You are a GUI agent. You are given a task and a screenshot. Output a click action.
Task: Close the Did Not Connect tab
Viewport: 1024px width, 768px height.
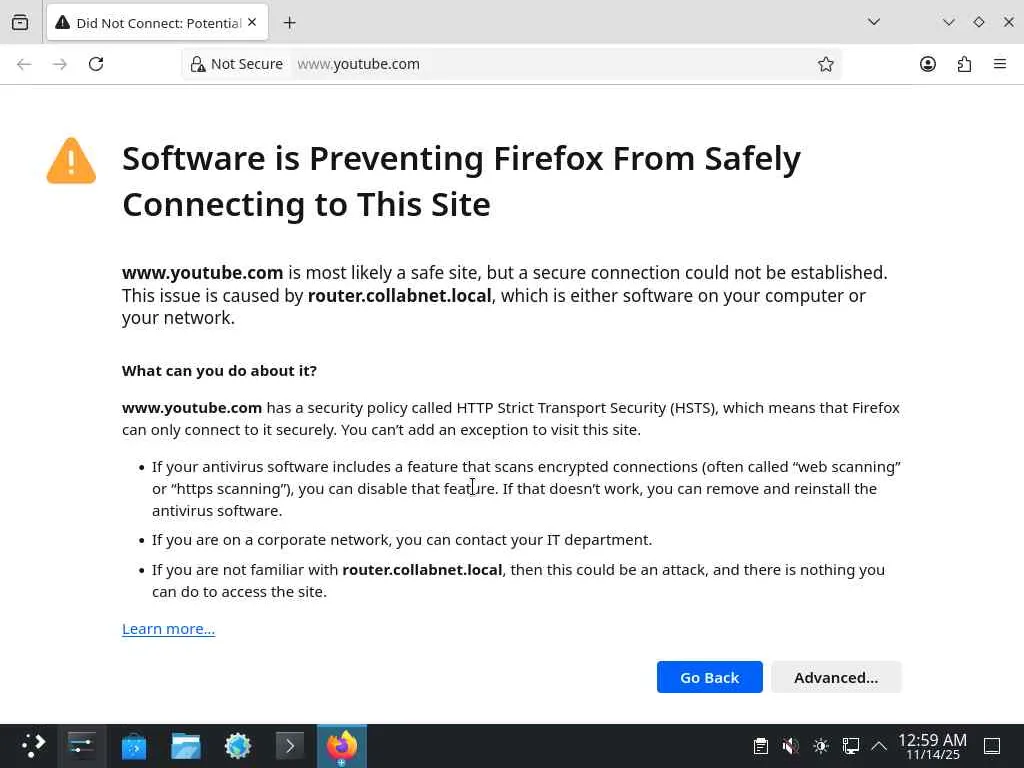tap(252, 22)
